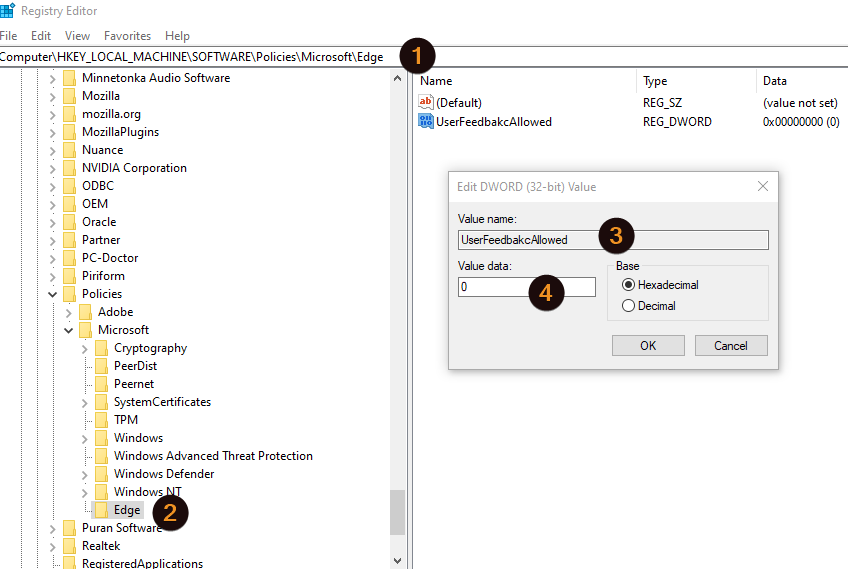Click the Peernet folder icon
The width and height of the screenshot is (848, 569).
(x=101, y=384)
